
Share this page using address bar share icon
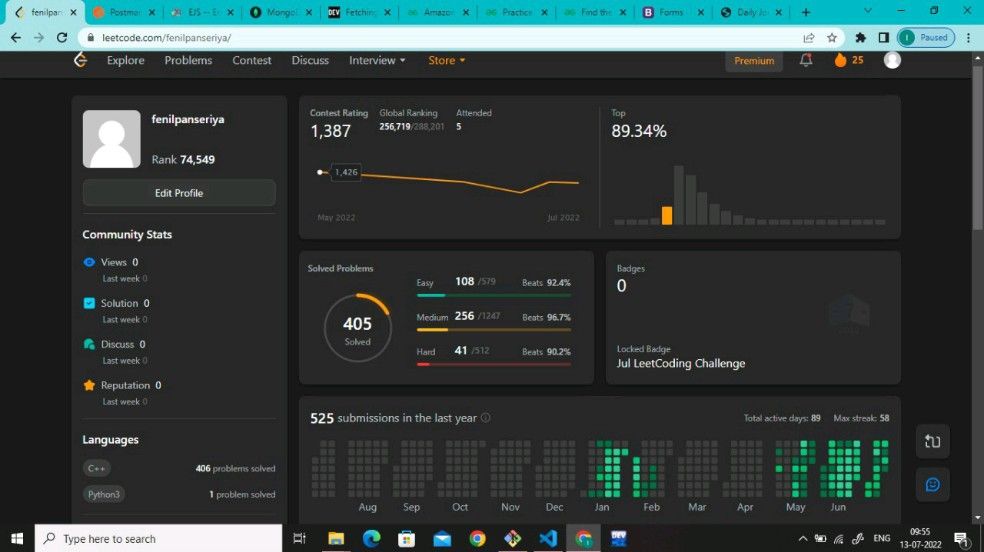tap(809, 38)
